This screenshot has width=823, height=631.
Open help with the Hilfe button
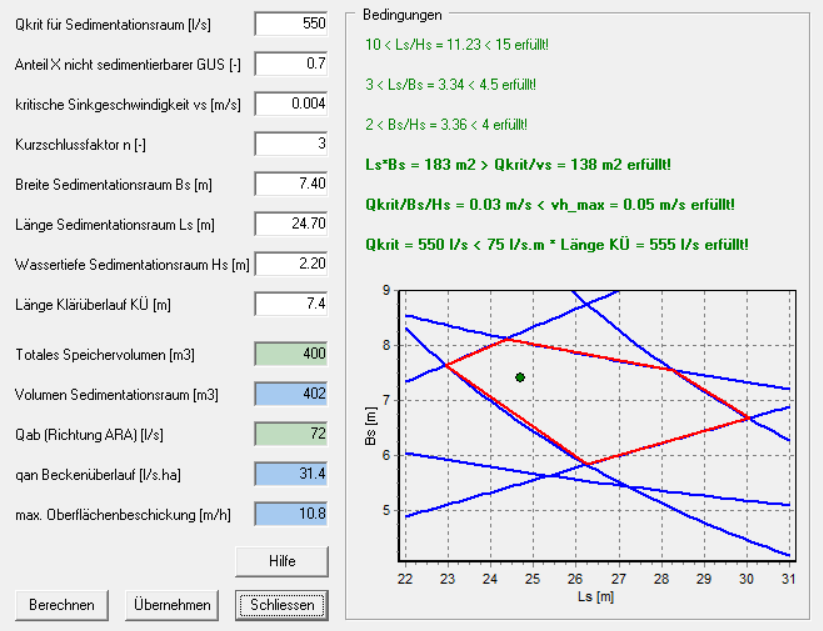[x=281, y=562]
